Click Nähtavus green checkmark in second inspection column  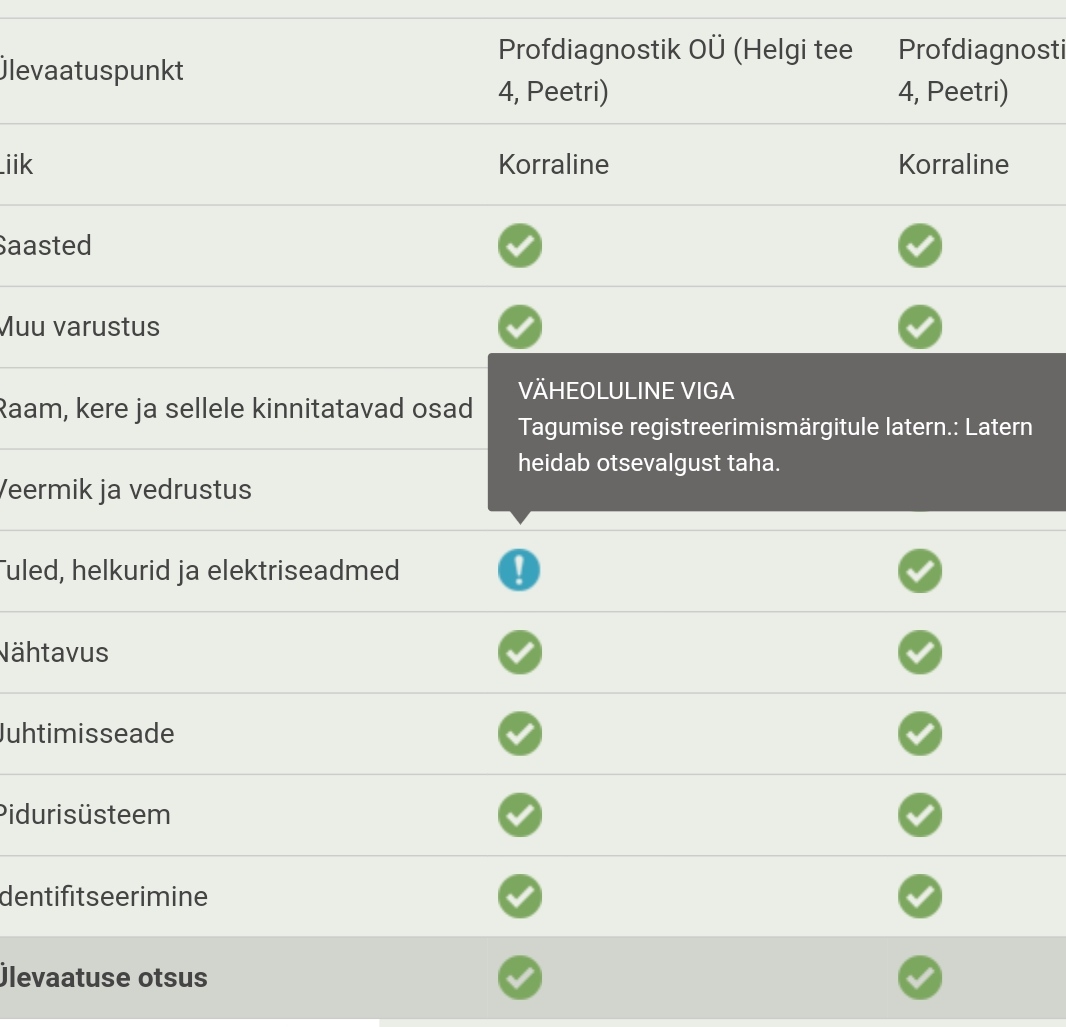tap(919, 652)
